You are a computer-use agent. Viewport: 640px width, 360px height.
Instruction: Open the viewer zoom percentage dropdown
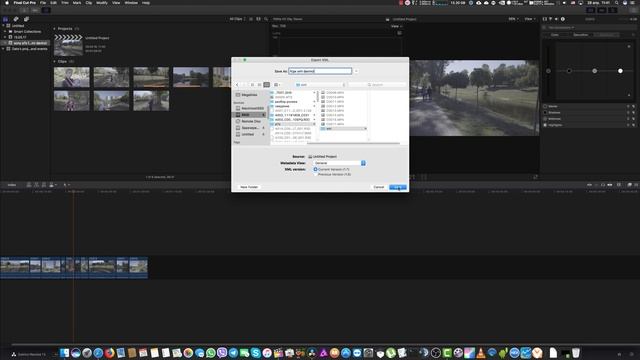pyautogui.click(x=513, y=19)
